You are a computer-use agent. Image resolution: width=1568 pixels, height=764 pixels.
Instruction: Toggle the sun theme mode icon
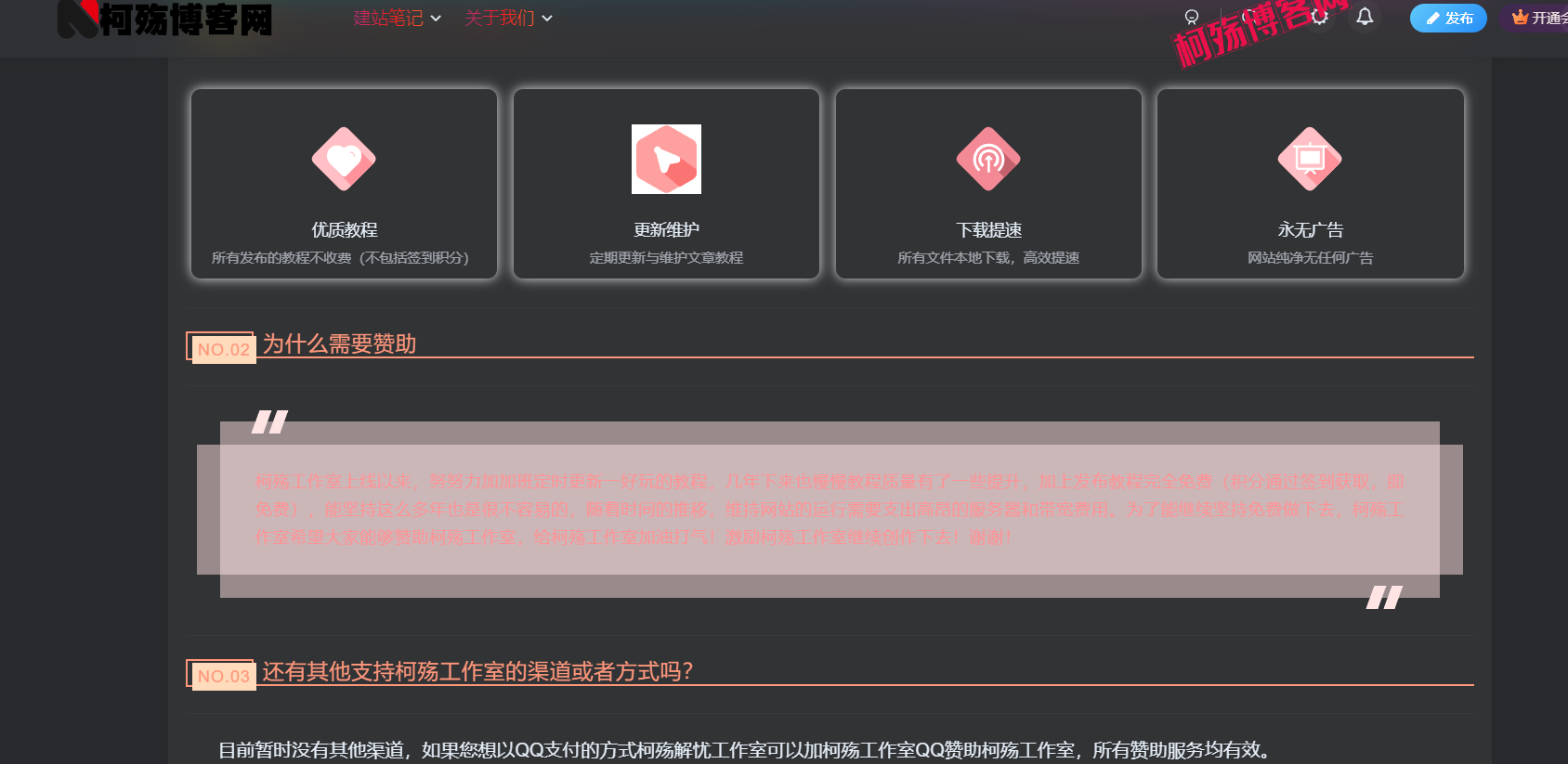1320,17
